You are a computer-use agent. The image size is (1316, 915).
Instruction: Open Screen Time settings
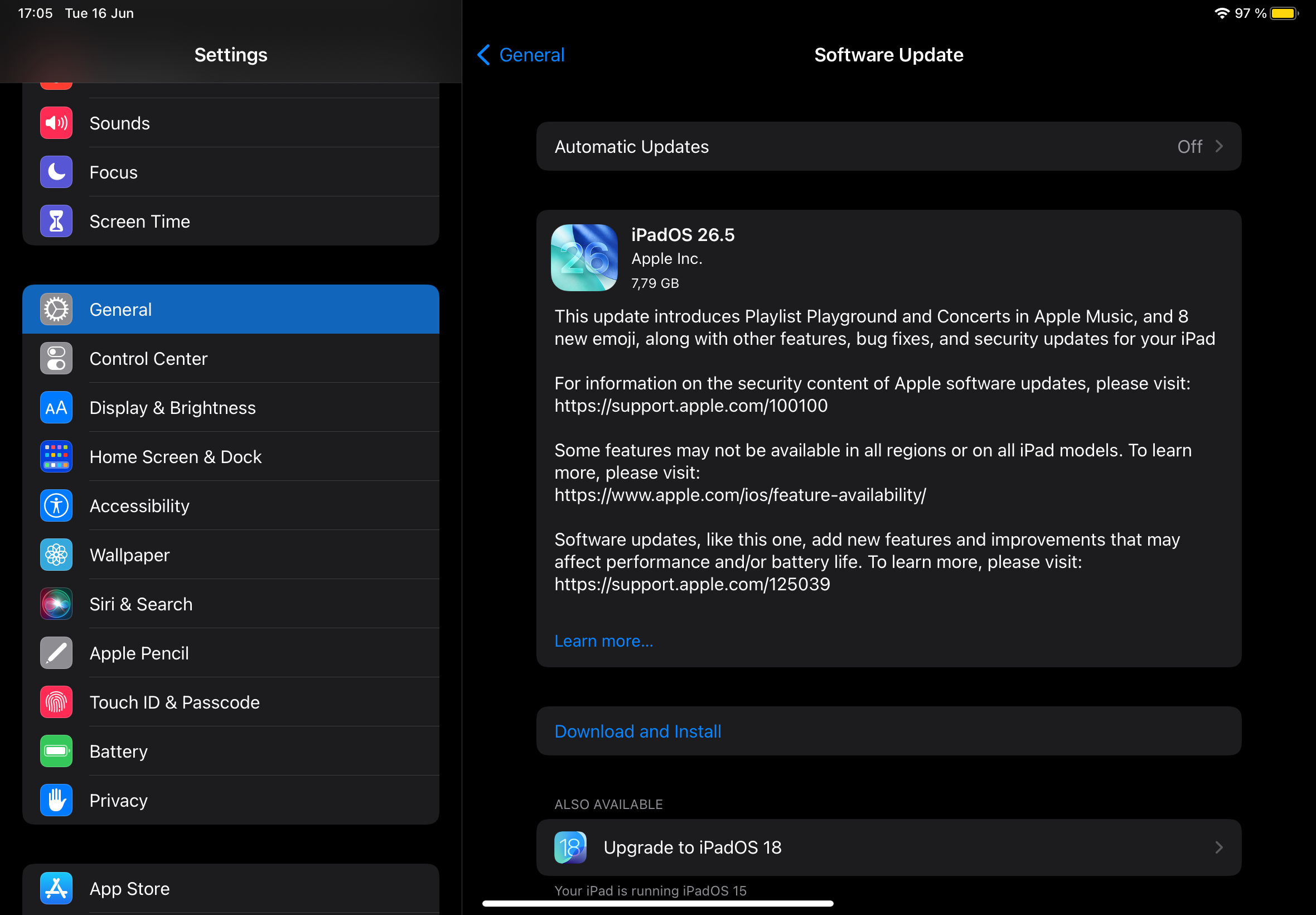click(x=231, y=221)
